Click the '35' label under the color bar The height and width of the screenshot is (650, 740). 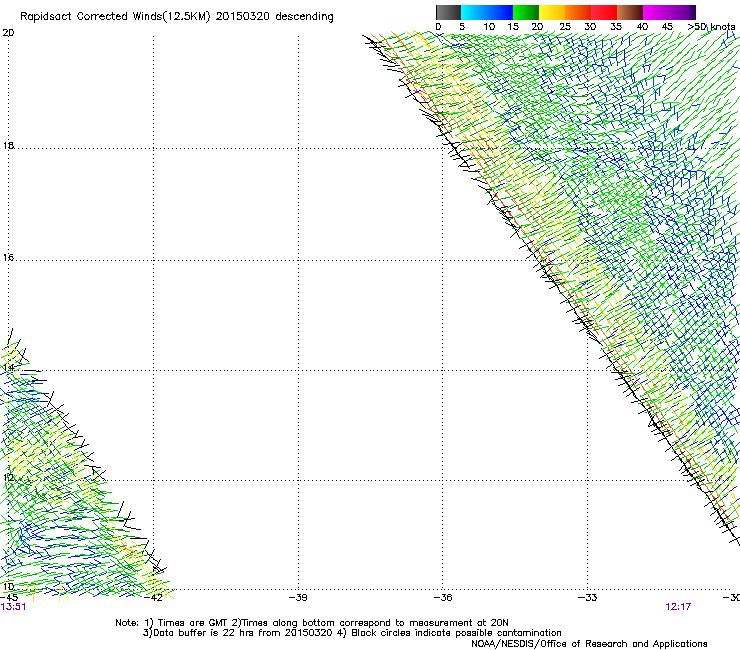pyautogui.click(x=616, y=27)
